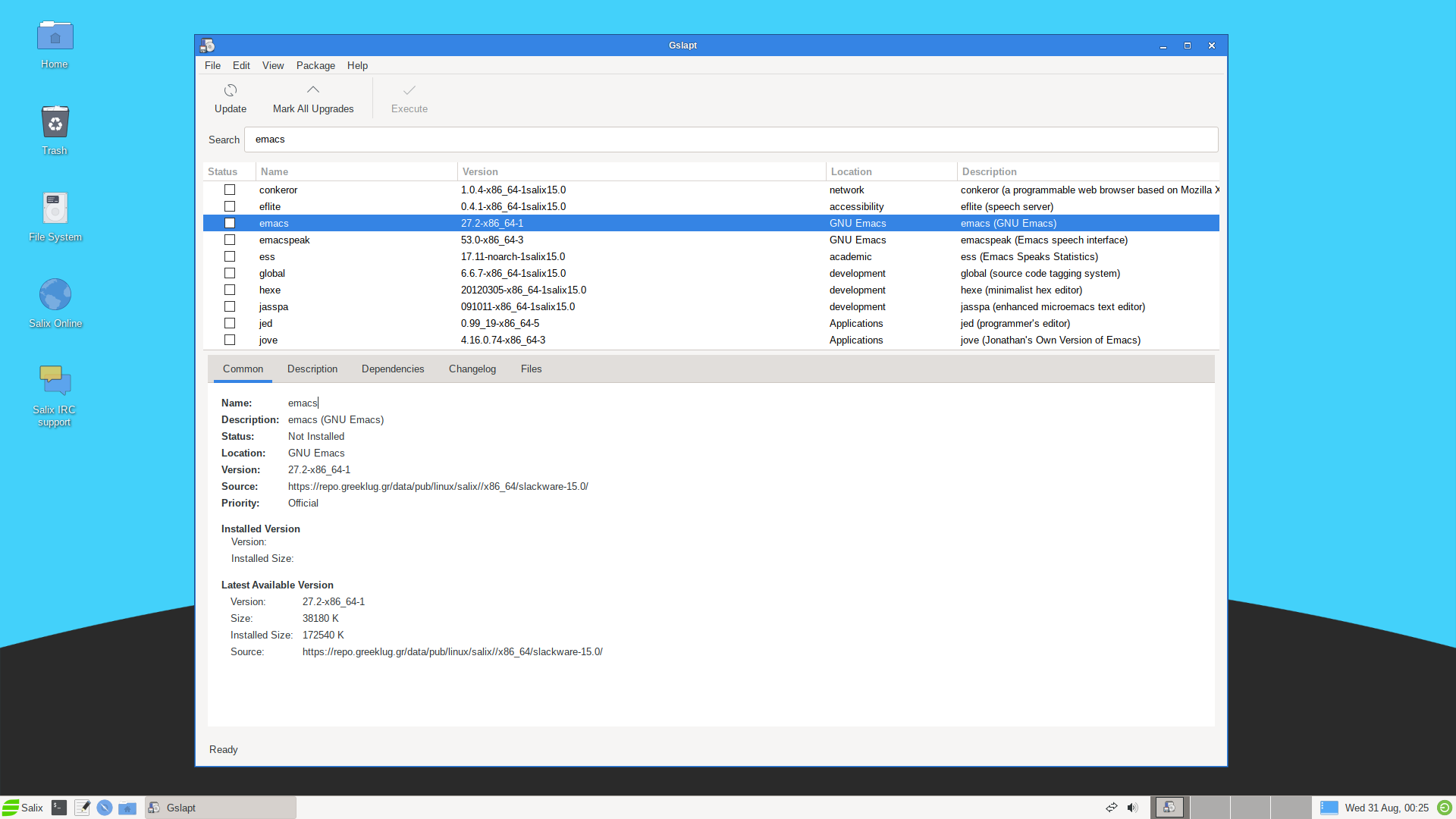Sort packages by Location column header
This screenshot has width=1456, height=819.
891,172
